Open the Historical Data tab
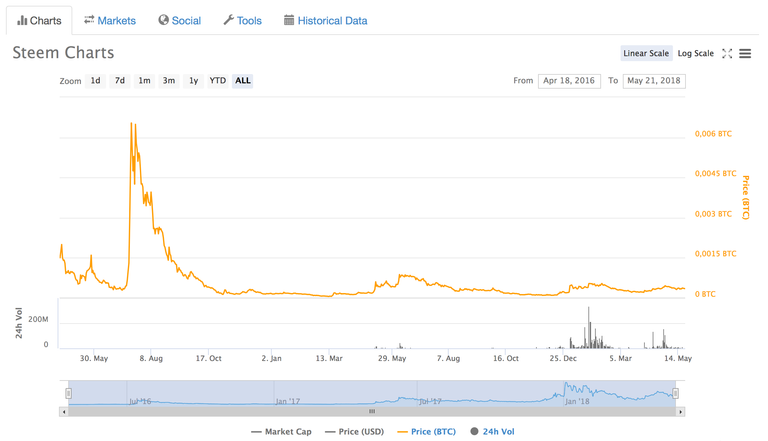768x441 pixels. point(326,21)
